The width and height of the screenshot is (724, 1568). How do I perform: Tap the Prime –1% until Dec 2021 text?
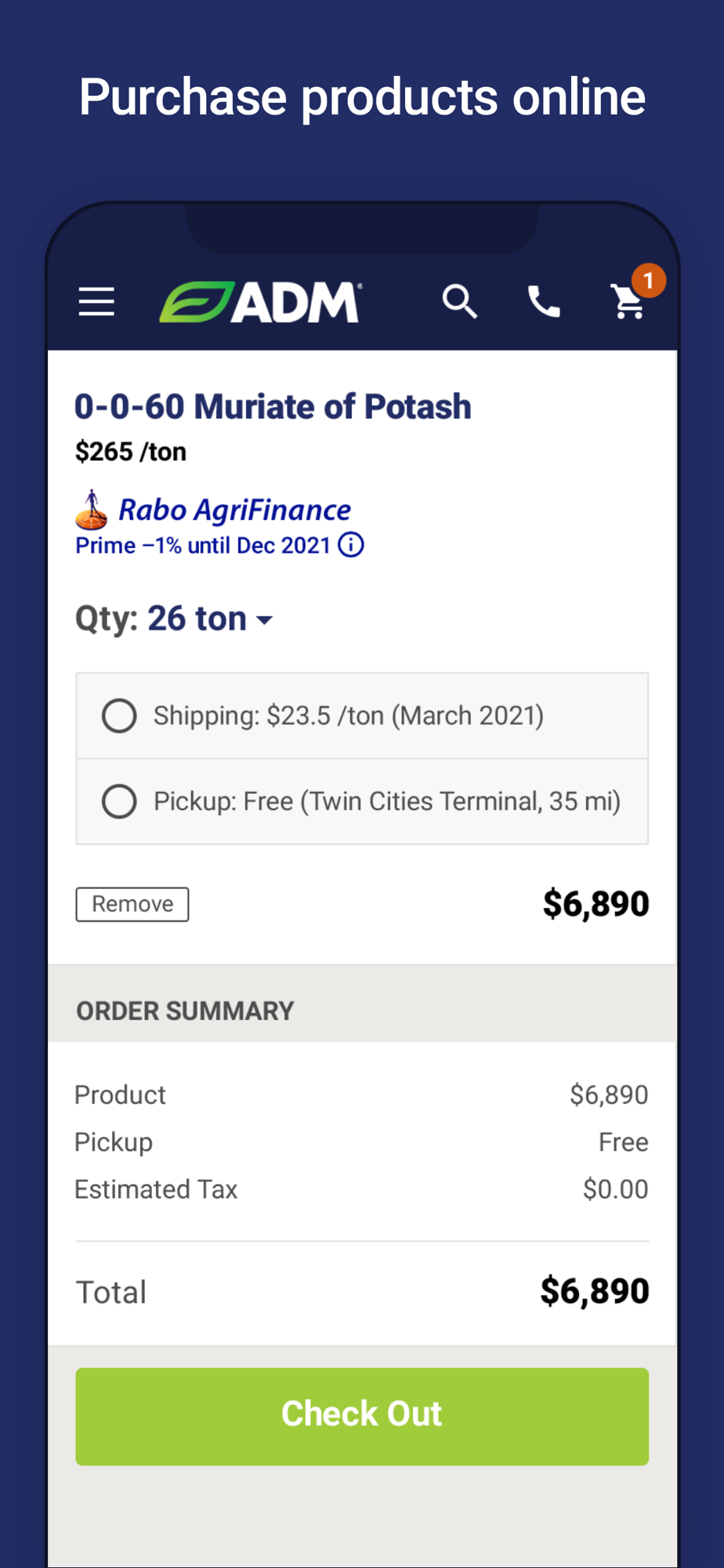pos(203,546)
